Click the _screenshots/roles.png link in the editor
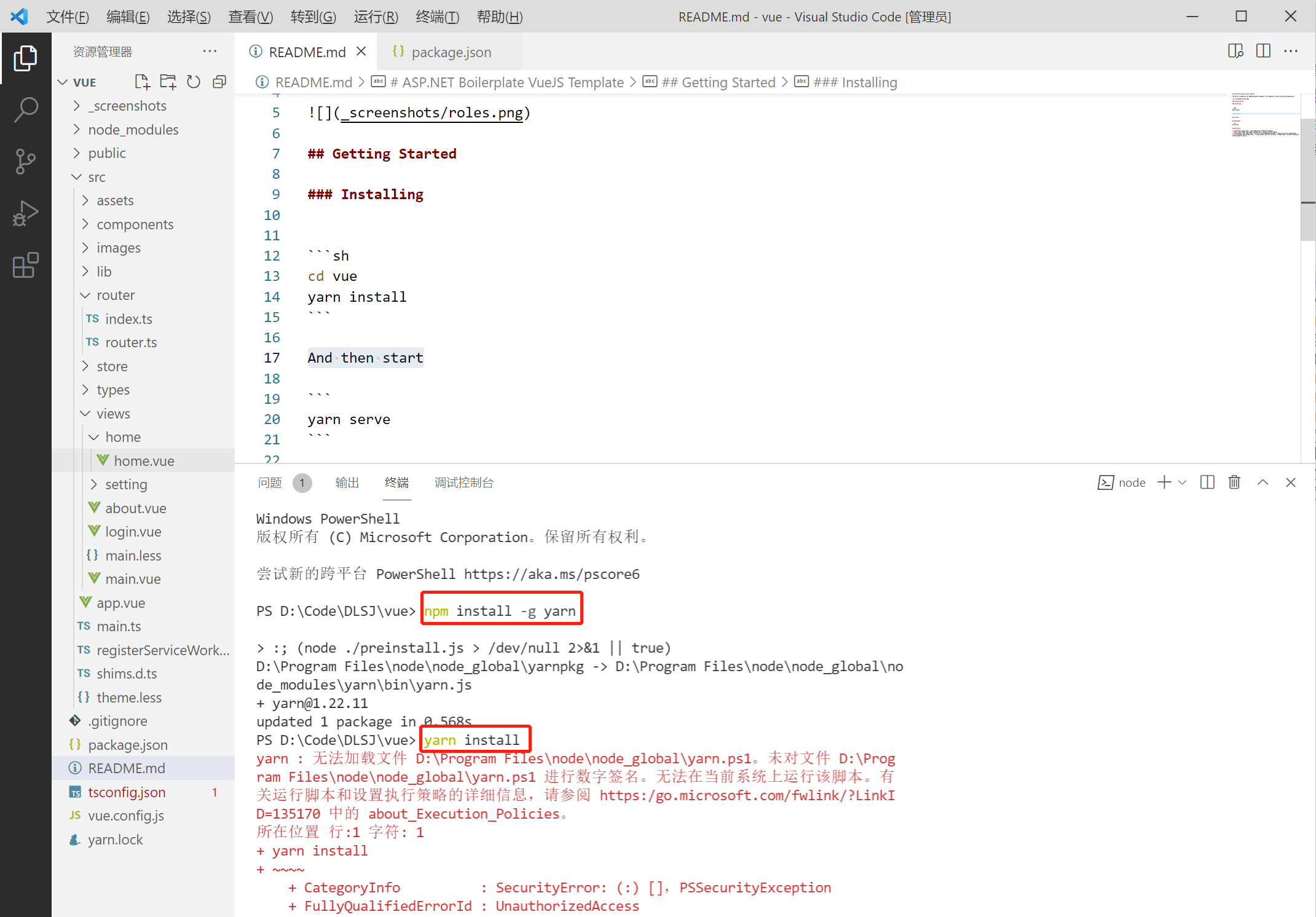Viewport: 1316px width, 917px height. 432,113
